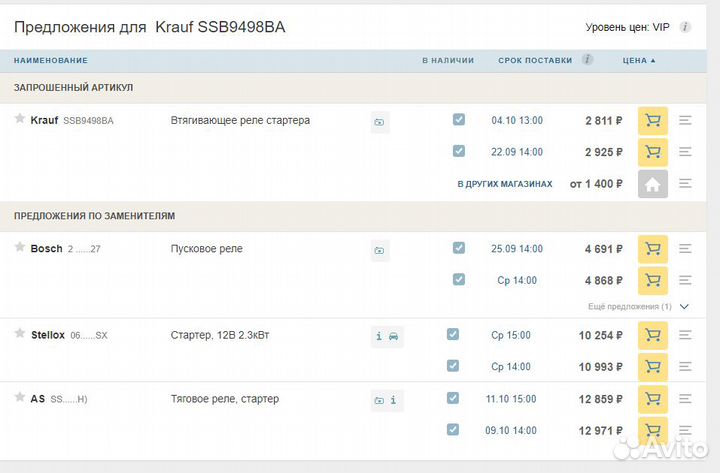
Task: Click 'Уровень цен: VIP' label
Action: pyautogui.click(x=627, y=27)
